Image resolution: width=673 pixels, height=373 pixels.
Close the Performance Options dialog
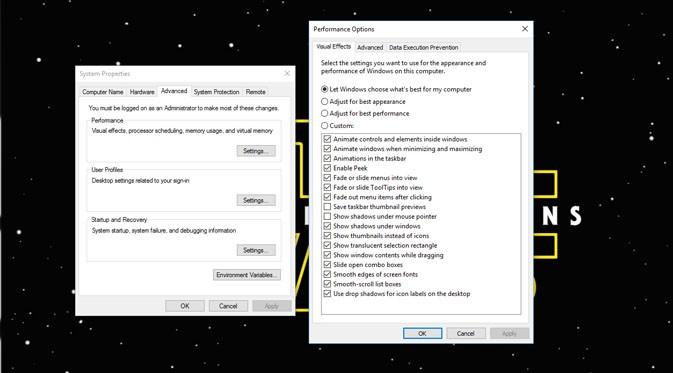(x=524, y=29)
